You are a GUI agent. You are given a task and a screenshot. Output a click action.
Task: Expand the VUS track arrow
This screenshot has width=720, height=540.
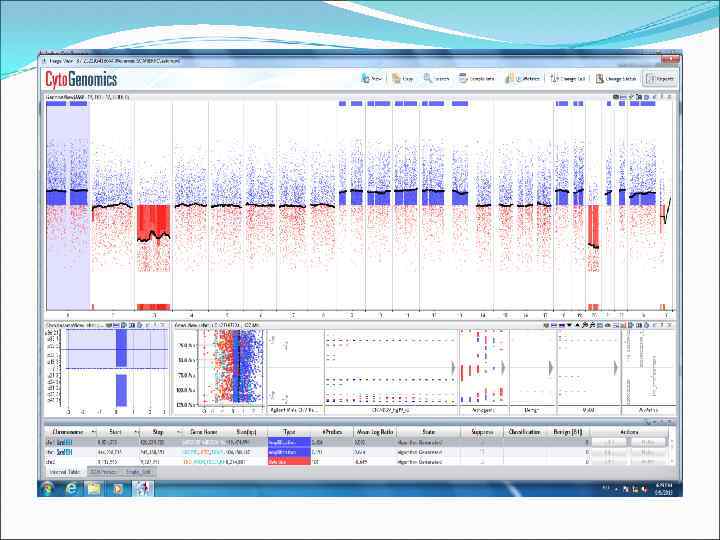click(616, 367)
